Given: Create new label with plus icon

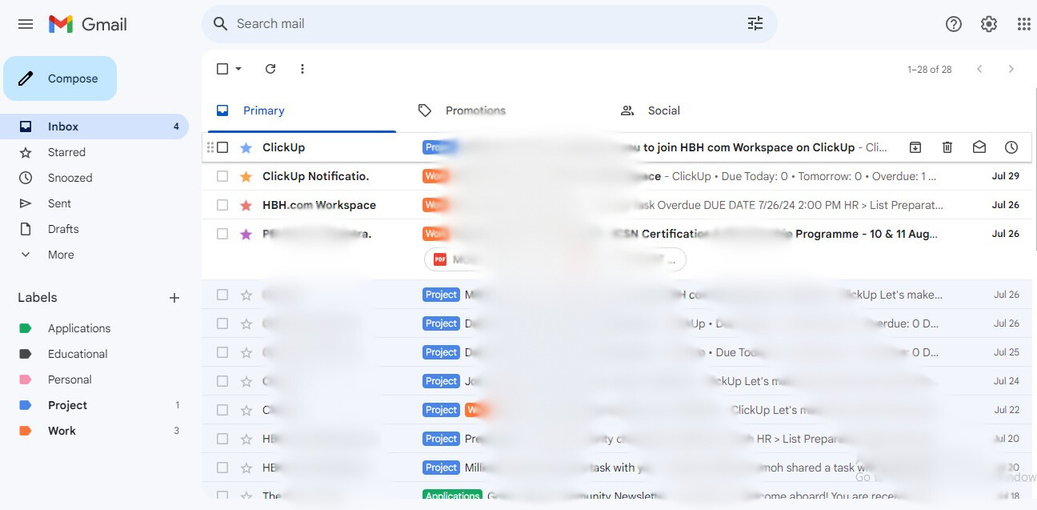Looking at the screenshot, I should 174,298.
